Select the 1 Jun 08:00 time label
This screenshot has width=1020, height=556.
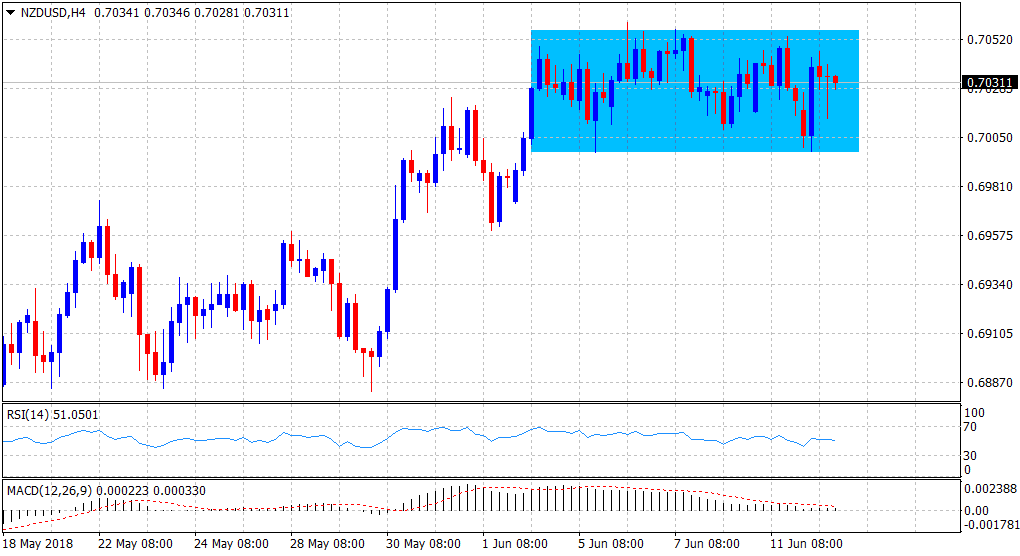pos(516,544)
